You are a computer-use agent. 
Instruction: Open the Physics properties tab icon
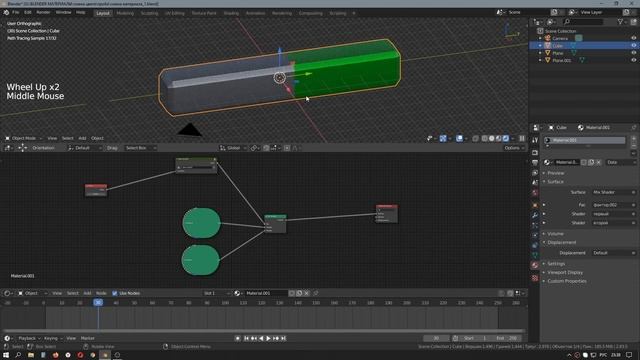click(x=535, y=235)
